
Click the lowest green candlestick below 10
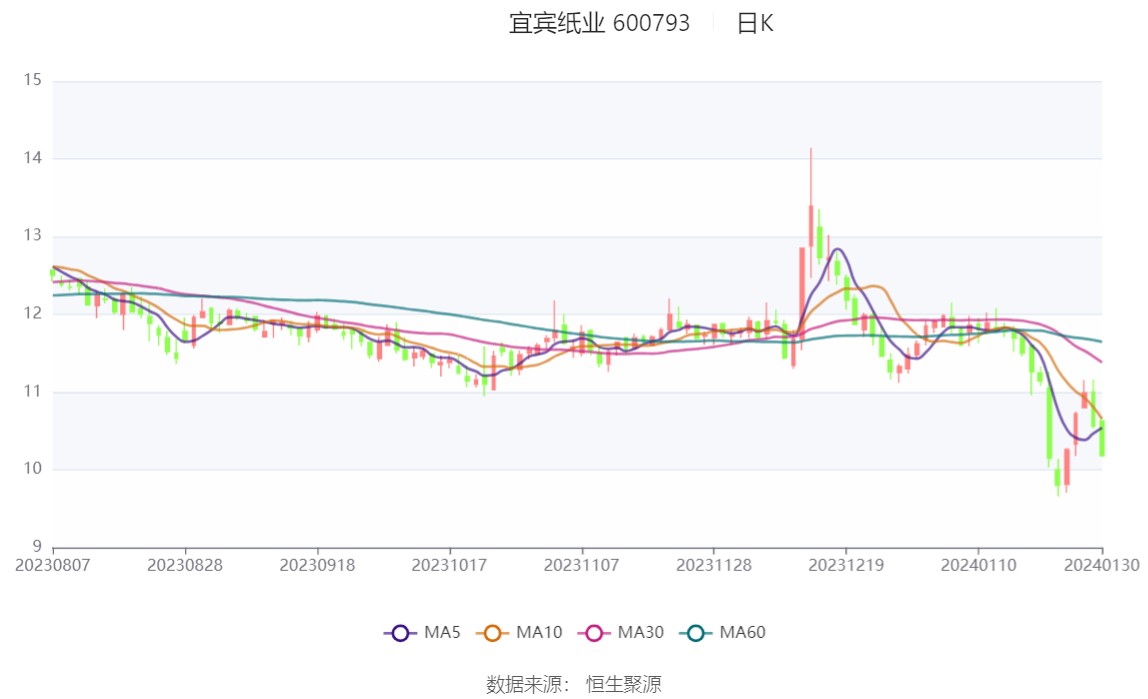pyautogui.click(x=1057, y=478)
